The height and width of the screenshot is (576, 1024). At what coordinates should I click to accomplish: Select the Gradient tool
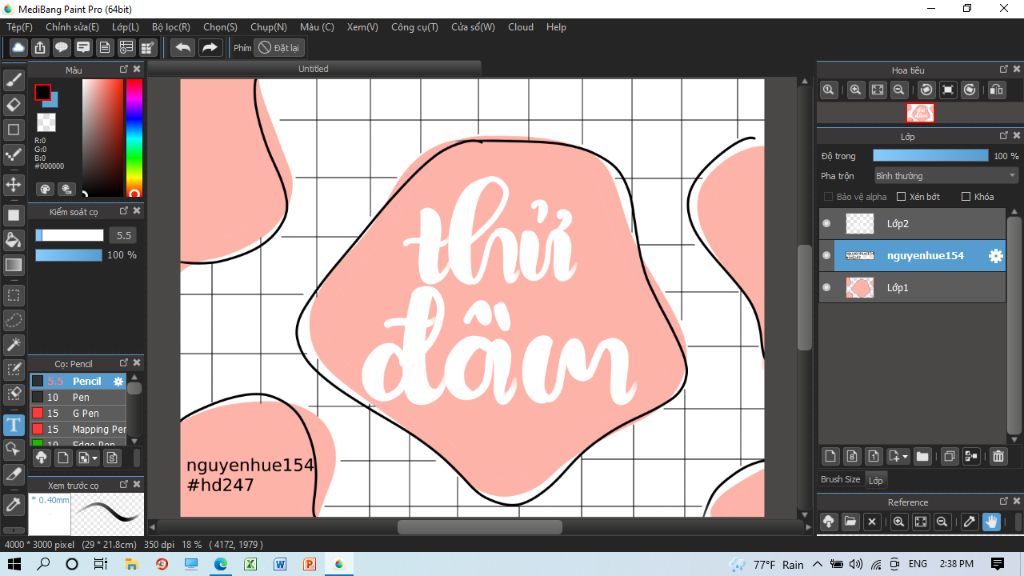tap(14, 264)
